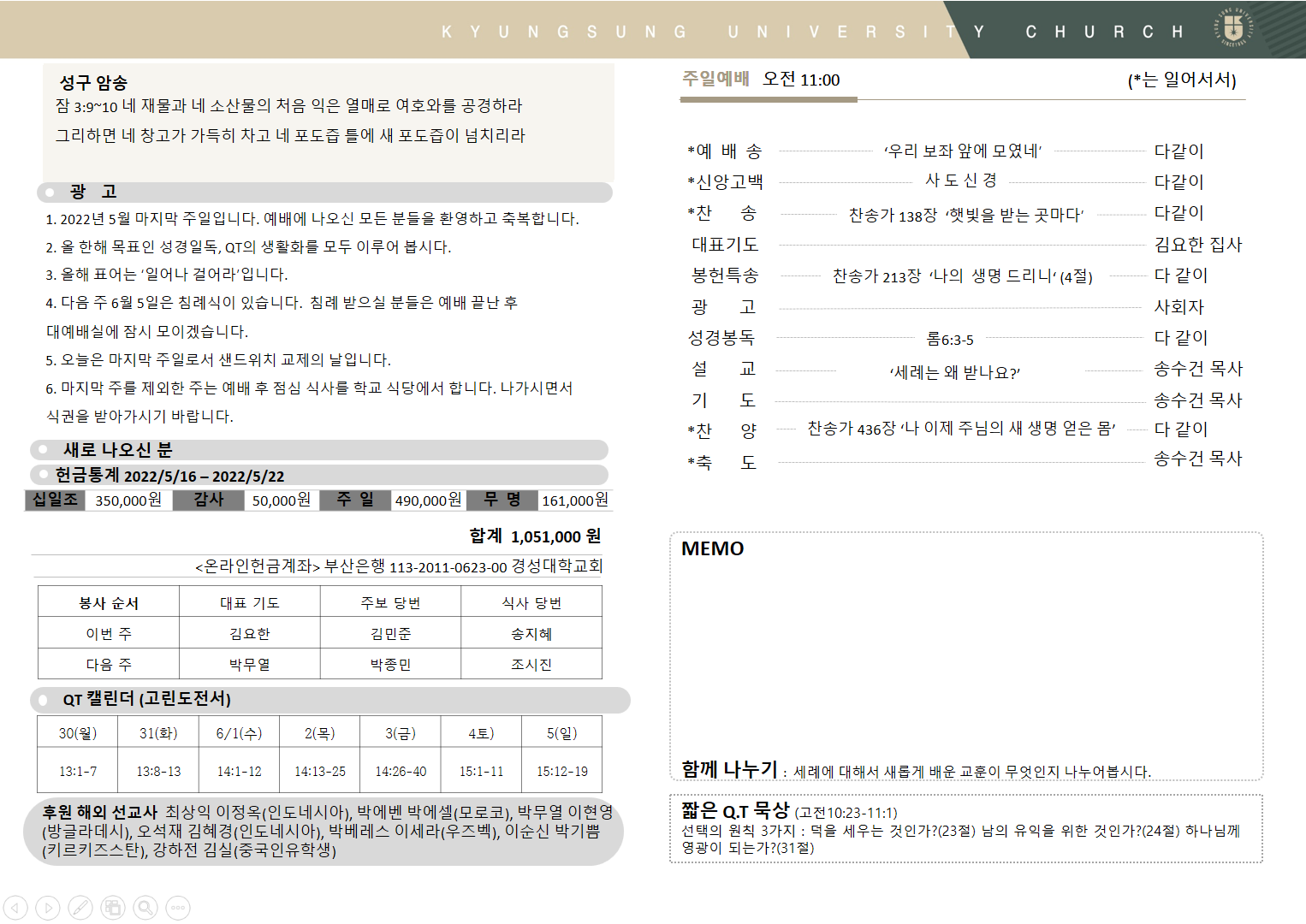Click the '합계 1,051,000 원' total
Screen dimensions: 1306x924
[535, 536]
